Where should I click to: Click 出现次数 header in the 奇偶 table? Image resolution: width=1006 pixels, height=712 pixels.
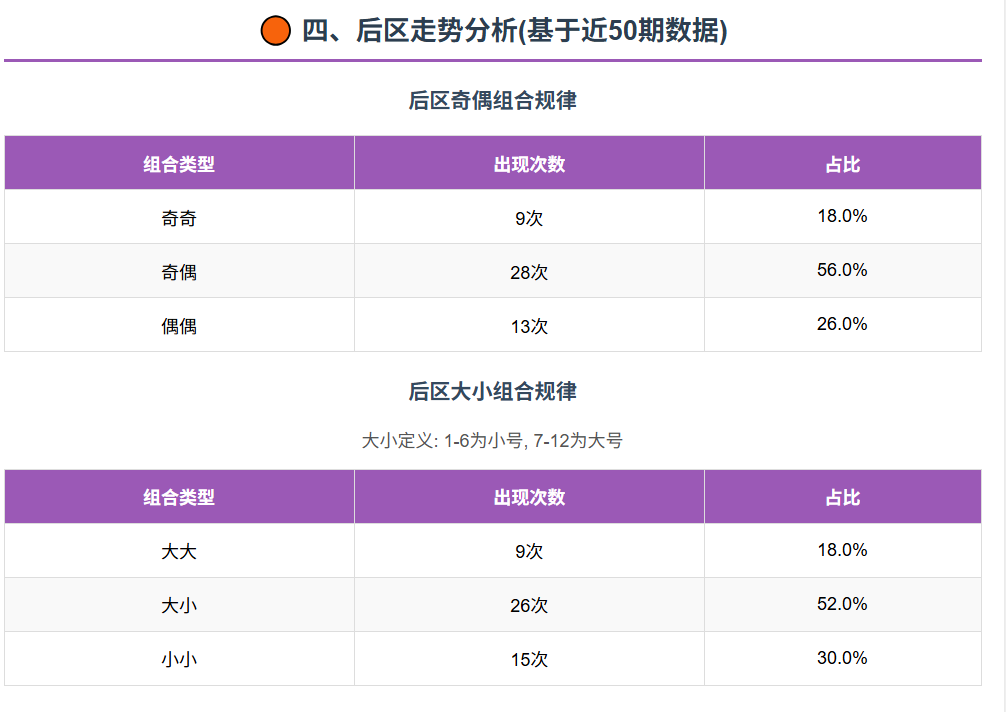click(529, 164)
